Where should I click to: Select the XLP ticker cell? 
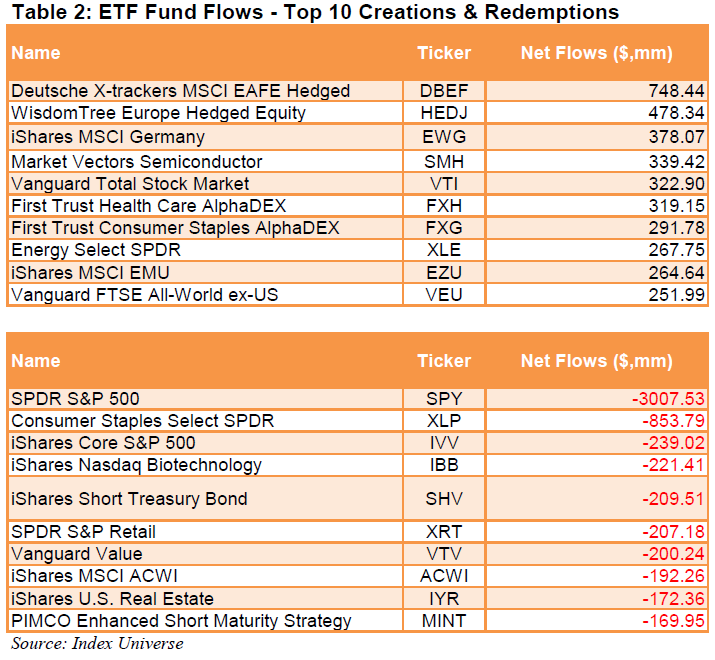click(443, 421)
